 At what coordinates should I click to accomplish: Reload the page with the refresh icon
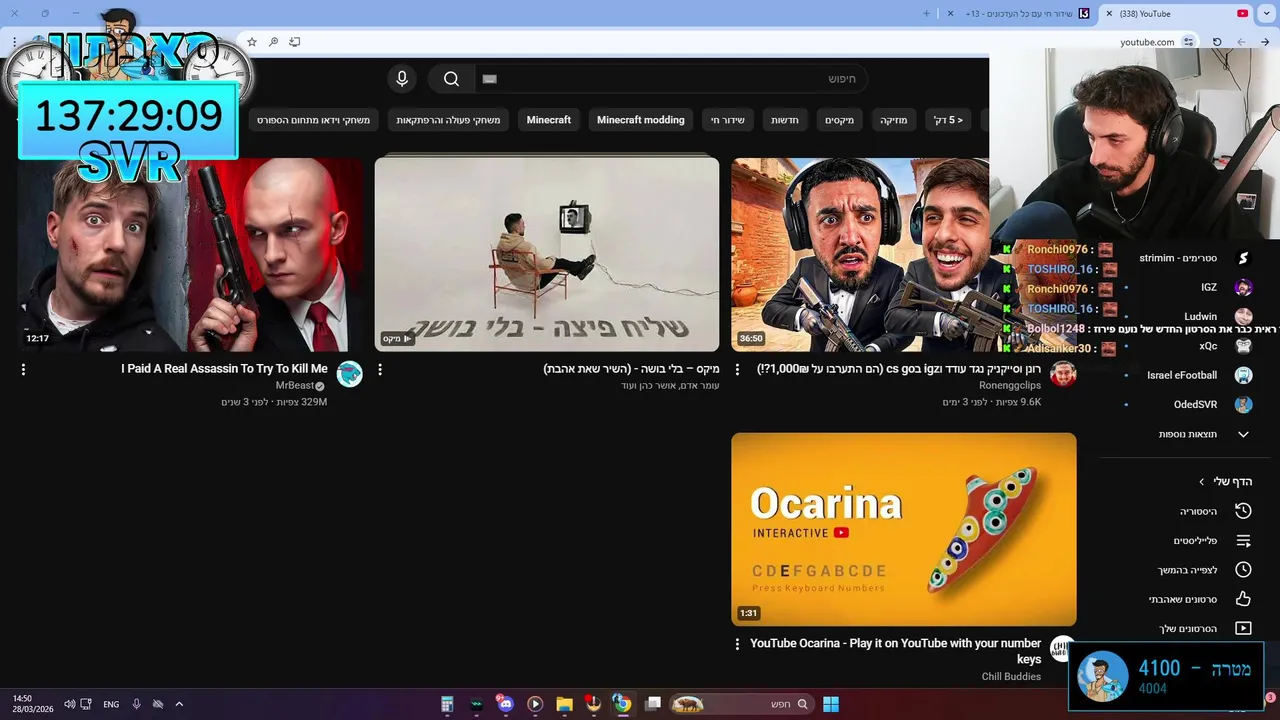click(1217, 42)
